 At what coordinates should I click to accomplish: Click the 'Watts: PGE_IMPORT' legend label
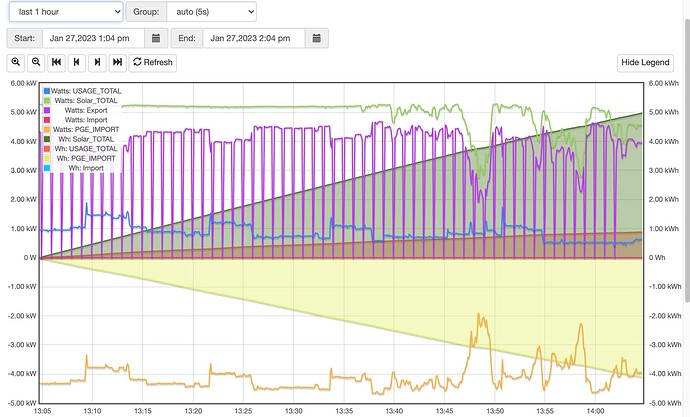(x=86, y=130)
